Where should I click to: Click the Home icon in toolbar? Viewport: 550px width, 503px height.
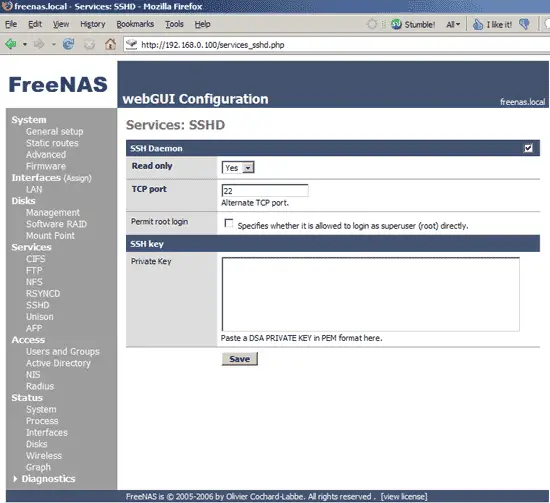pos(110,44)
